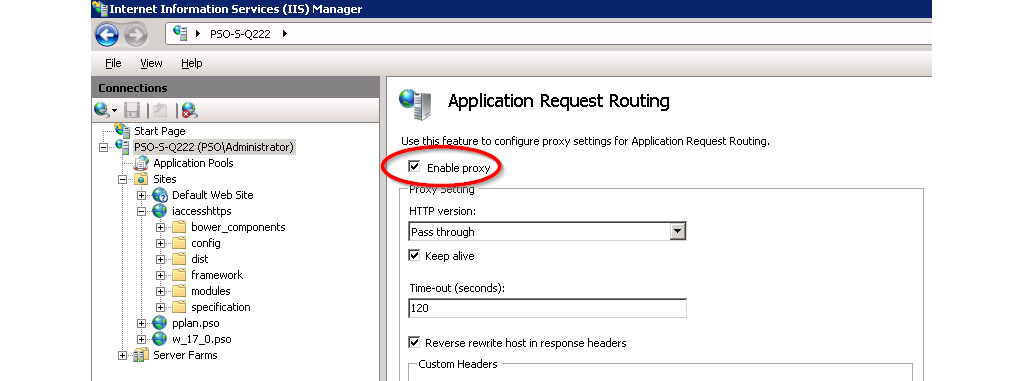
Task: Click the Time-out (seconds) input field
Action: point(547,308)
